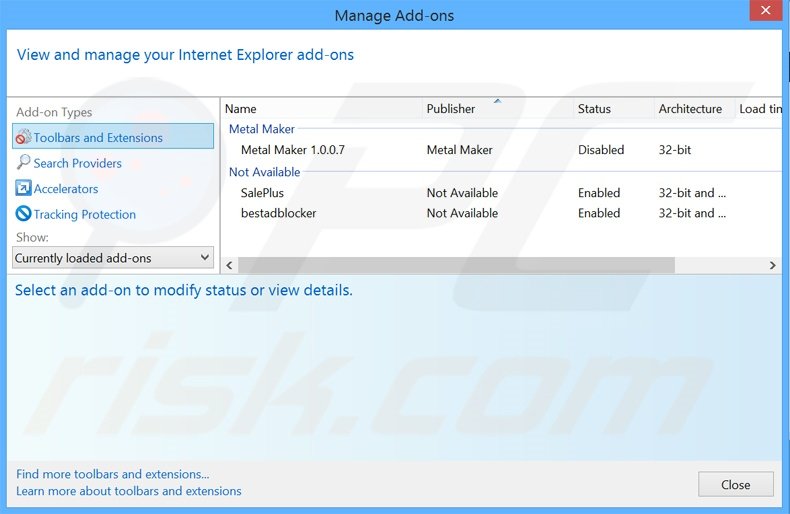Screen dimensions: 790x514
Task: Click the Accelerators arrow icon
Action: [23, 188]
